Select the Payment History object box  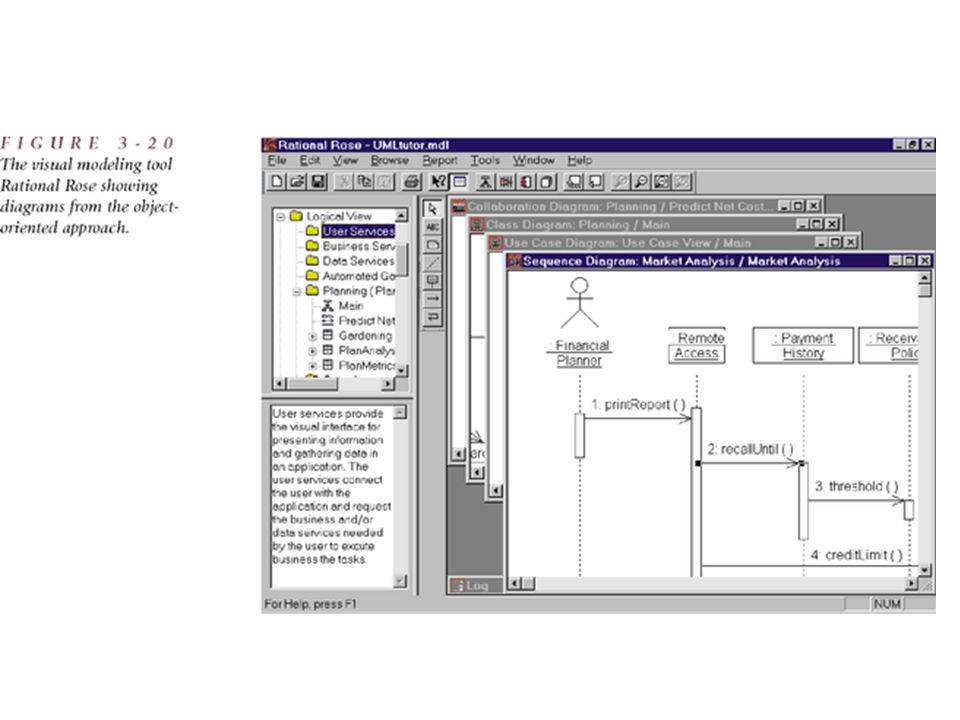803,346
